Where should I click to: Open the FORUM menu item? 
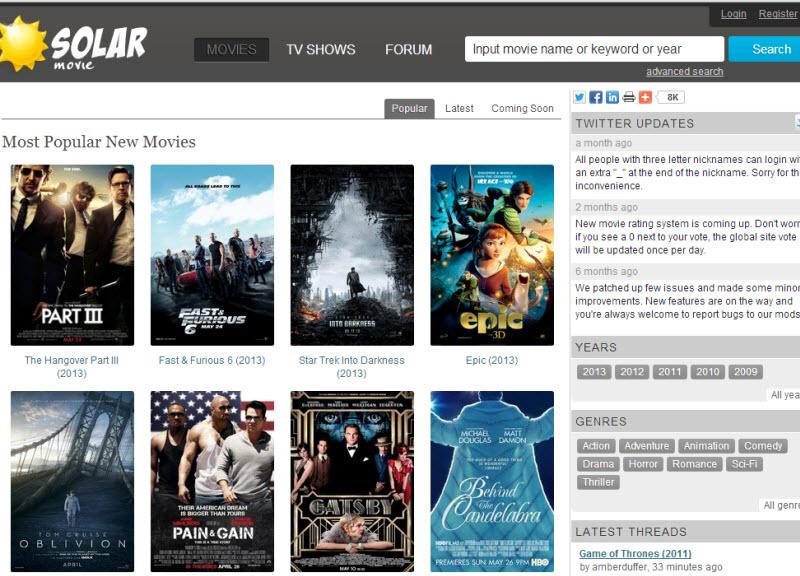pos(408,49)
